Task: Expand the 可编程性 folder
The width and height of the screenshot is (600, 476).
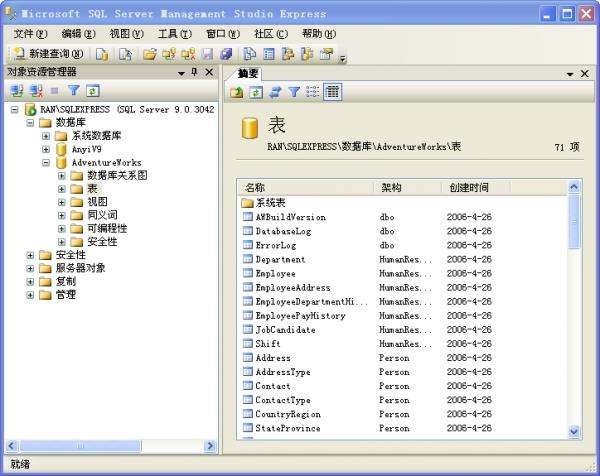Action: point(62,229)
